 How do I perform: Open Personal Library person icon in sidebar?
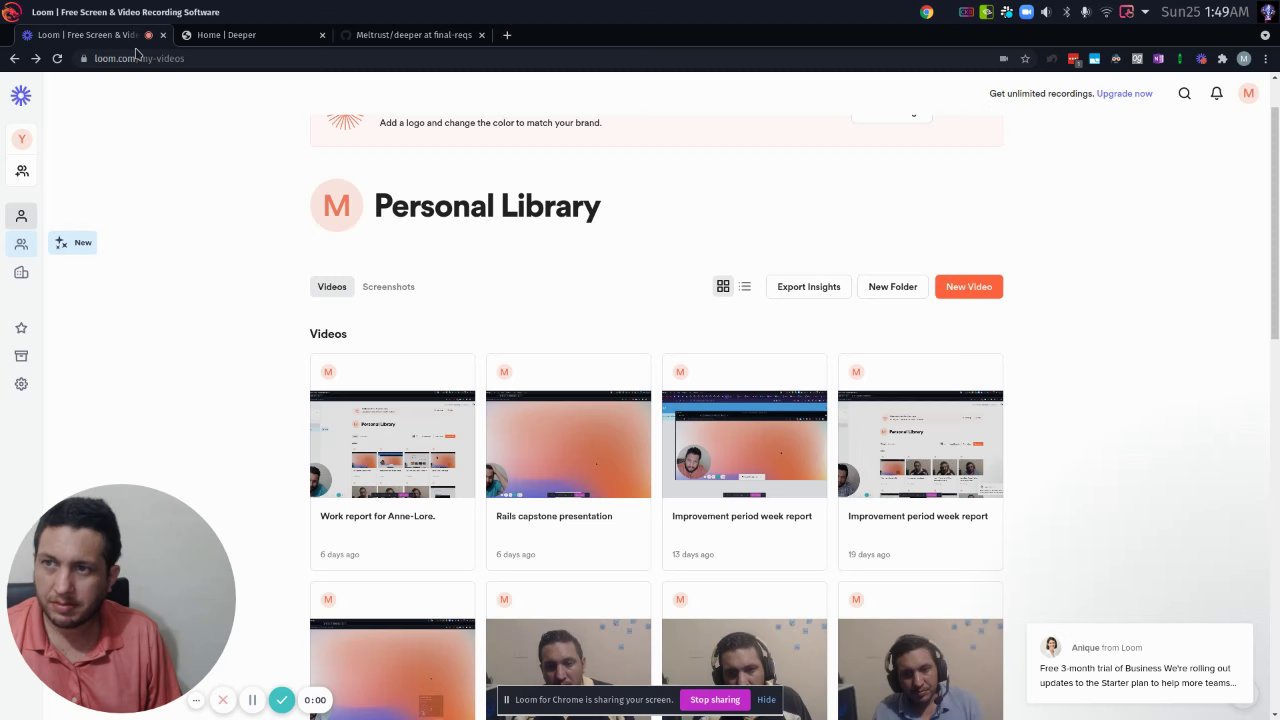[21, 216]
